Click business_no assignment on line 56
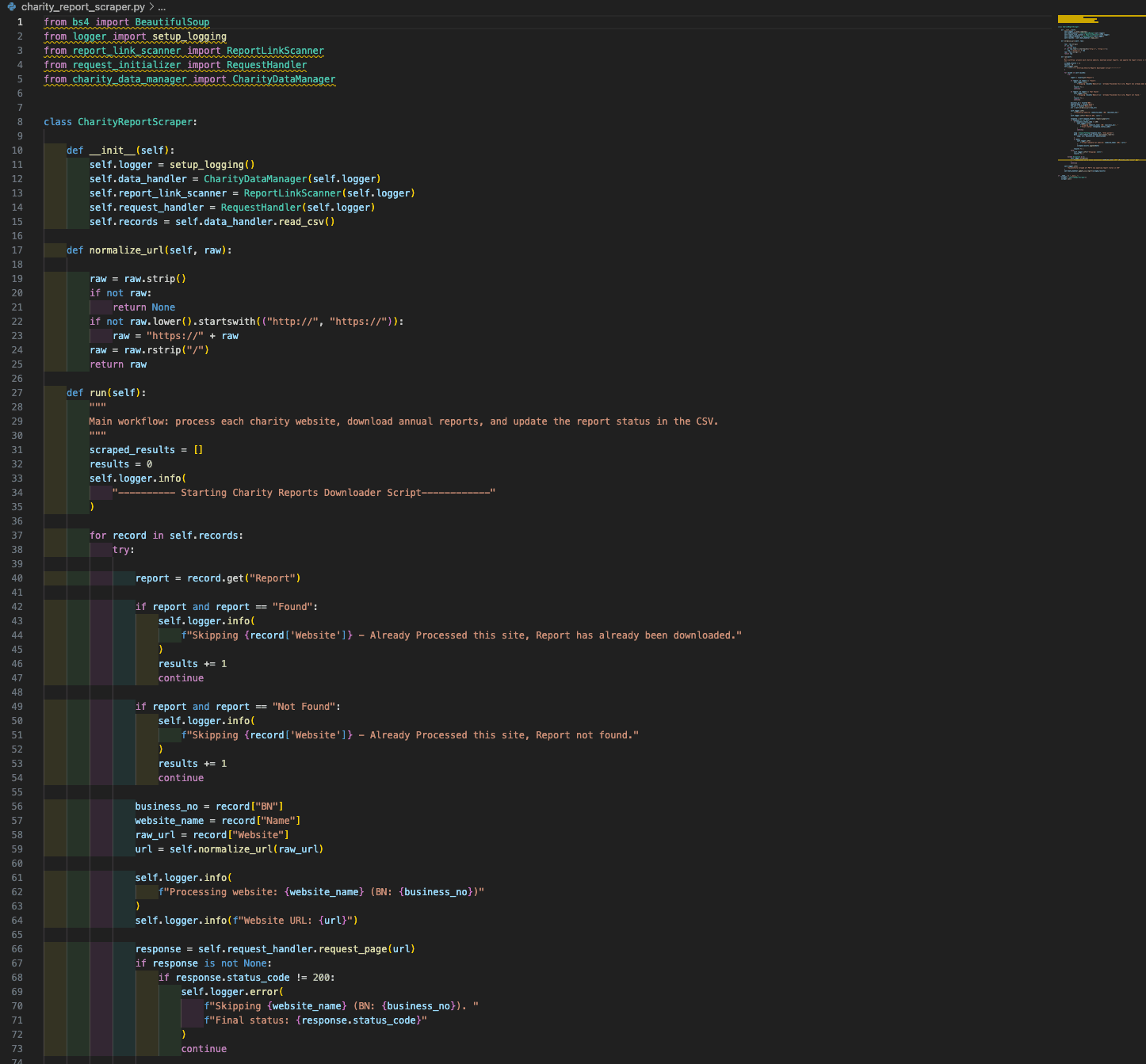This screenshot has height=1064, width=1146. pyautogui.click(x=209, y=807)
